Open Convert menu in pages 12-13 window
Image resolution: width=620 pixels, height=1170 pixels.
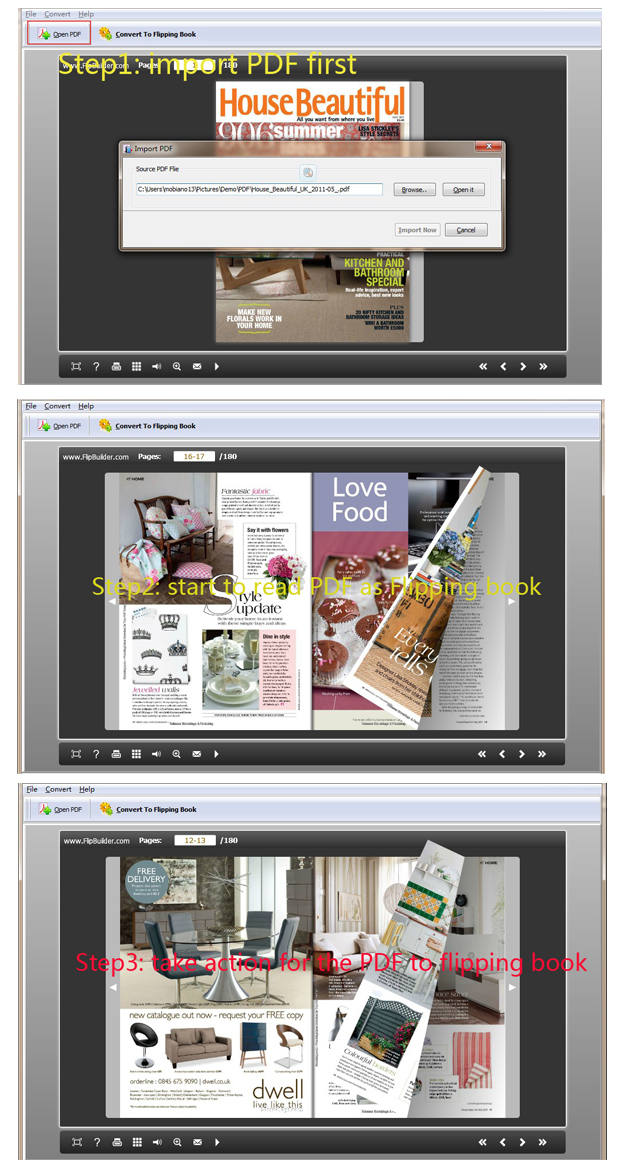tap(58, 789)
